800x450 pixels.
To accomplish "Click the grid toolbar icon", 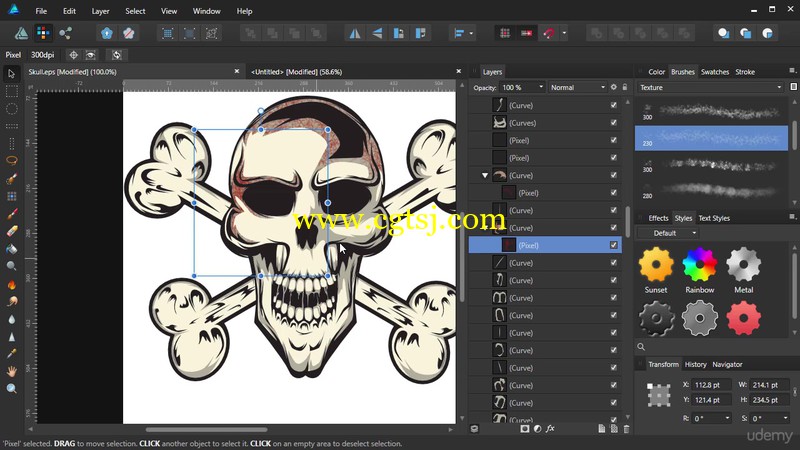I will (505, 33).
